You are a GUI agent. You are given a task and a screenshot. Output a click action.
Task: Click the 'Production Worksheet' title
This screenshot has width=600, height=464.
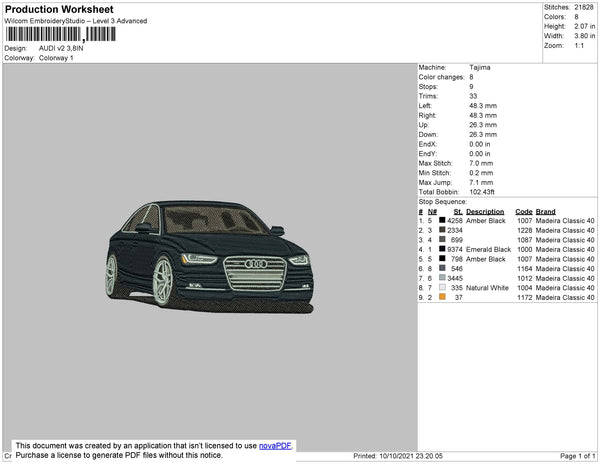[59, 9]
